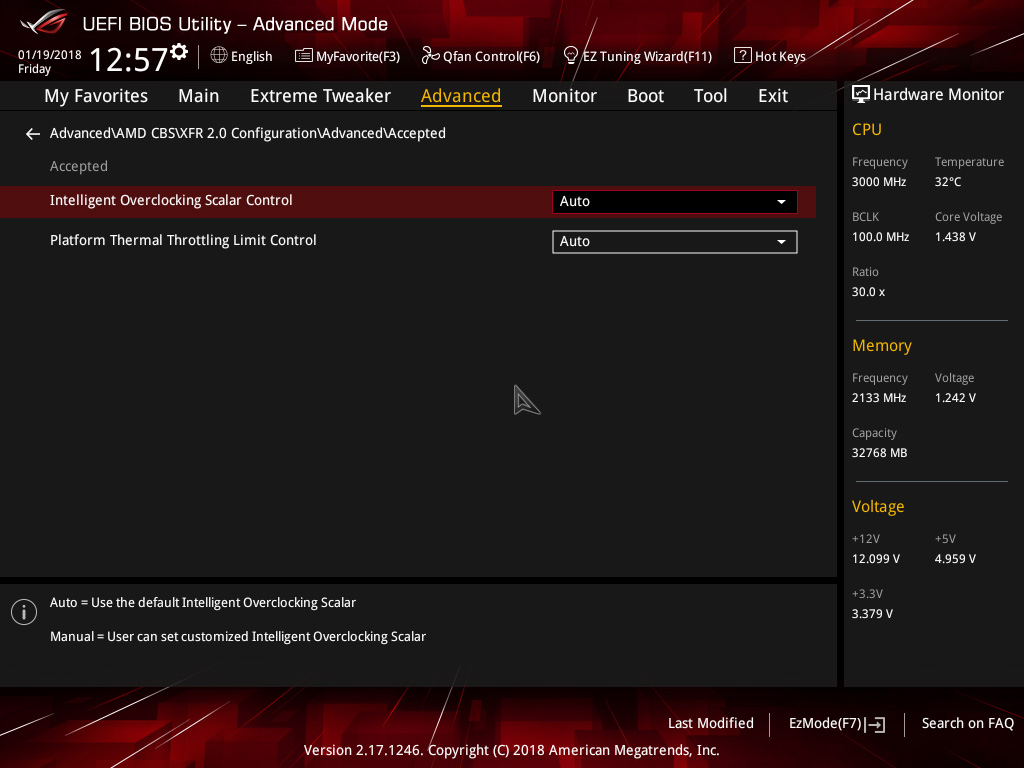Select the Platform Thermal Throttling Limit Control label

[183, 240]
